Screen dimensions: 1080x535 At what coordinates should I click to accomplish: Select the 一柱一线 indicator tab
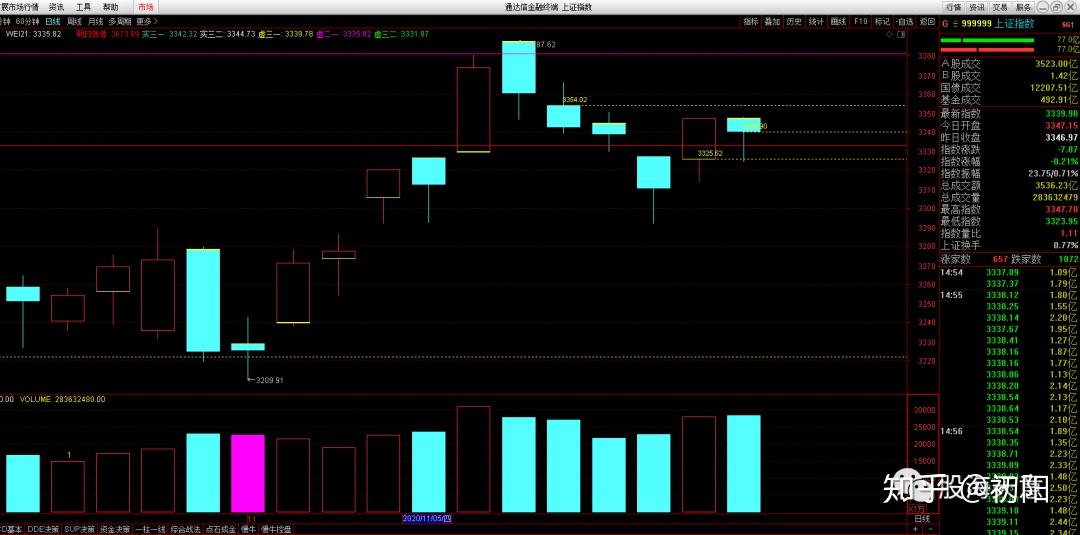click(x=150, y=529)
